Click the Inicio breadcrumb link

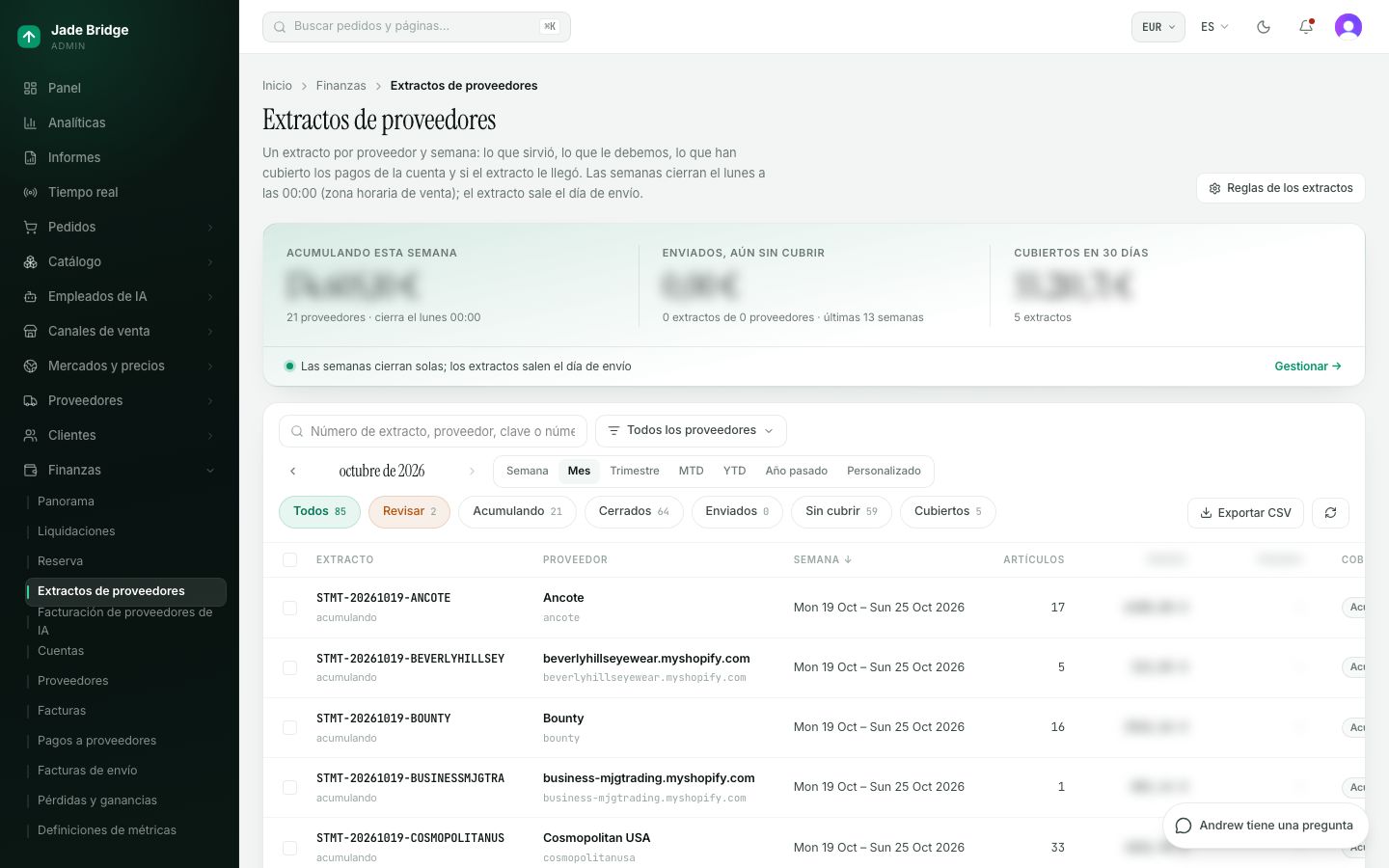tap(277, 86)
